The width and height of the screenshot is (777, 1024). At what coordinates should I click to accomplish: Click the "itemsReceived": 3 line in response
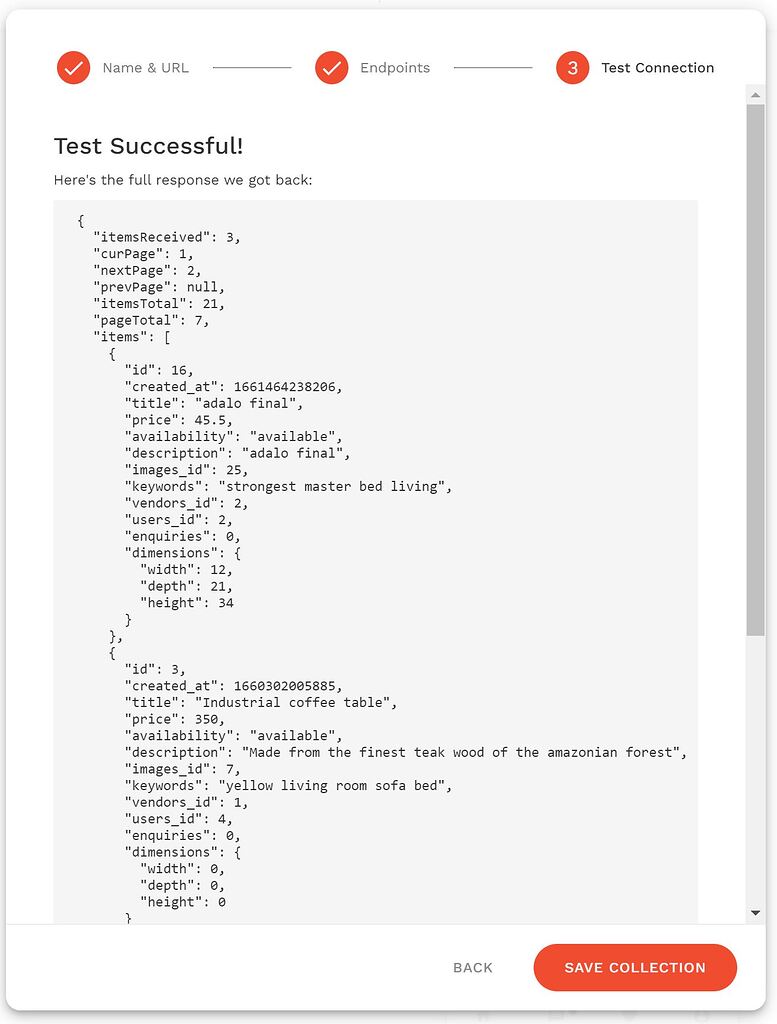click(x=167, y=237)
